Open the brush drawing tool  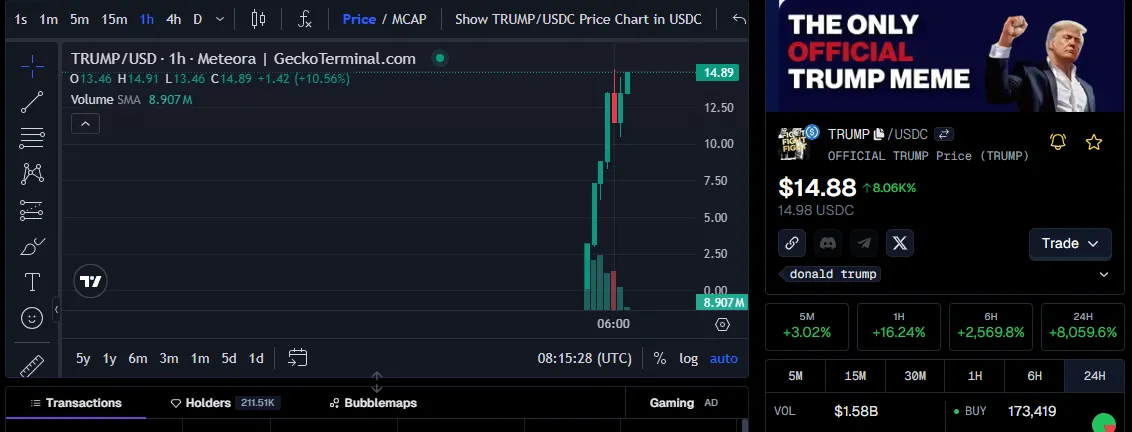[x=32, y=246]
